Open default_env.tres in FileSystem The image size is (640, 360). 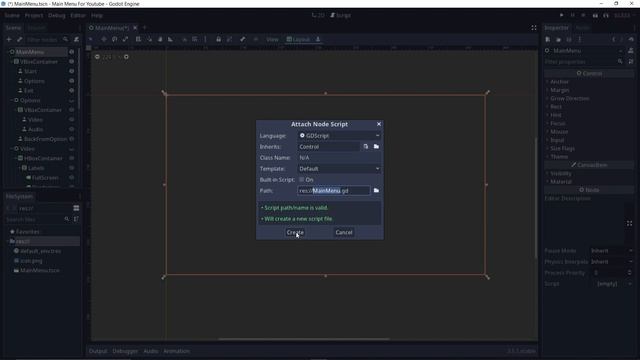[x=40, y=251]
